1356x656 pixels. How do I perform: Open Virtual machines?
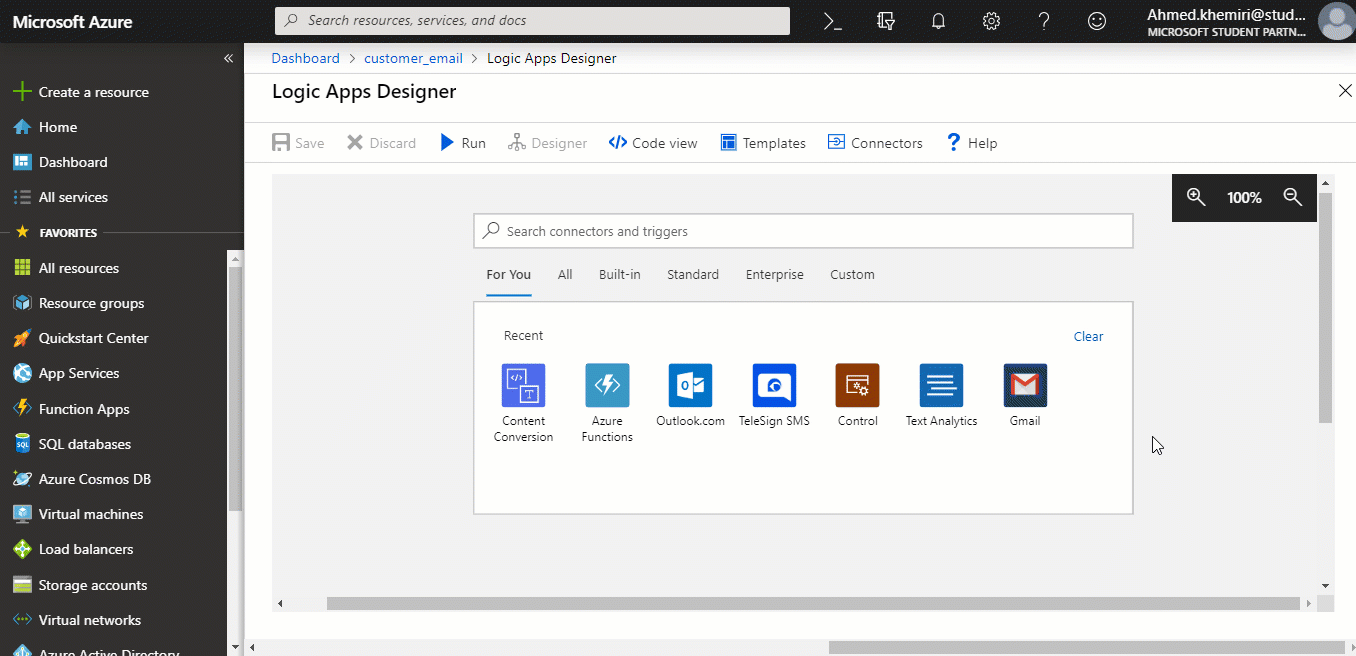point(78,514)
